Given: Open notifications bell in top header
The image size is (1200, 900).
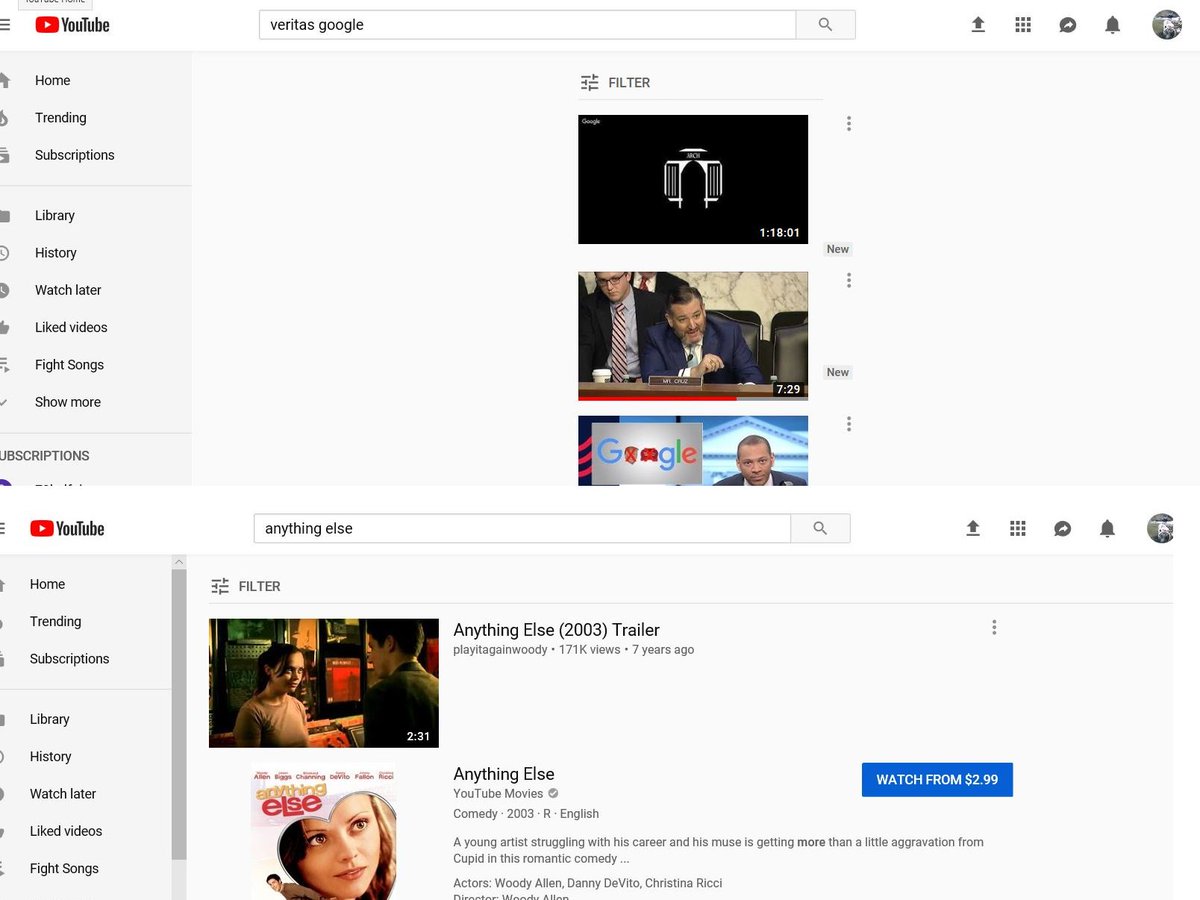Looking at the screenshot, I should [x=1113, y=25].
